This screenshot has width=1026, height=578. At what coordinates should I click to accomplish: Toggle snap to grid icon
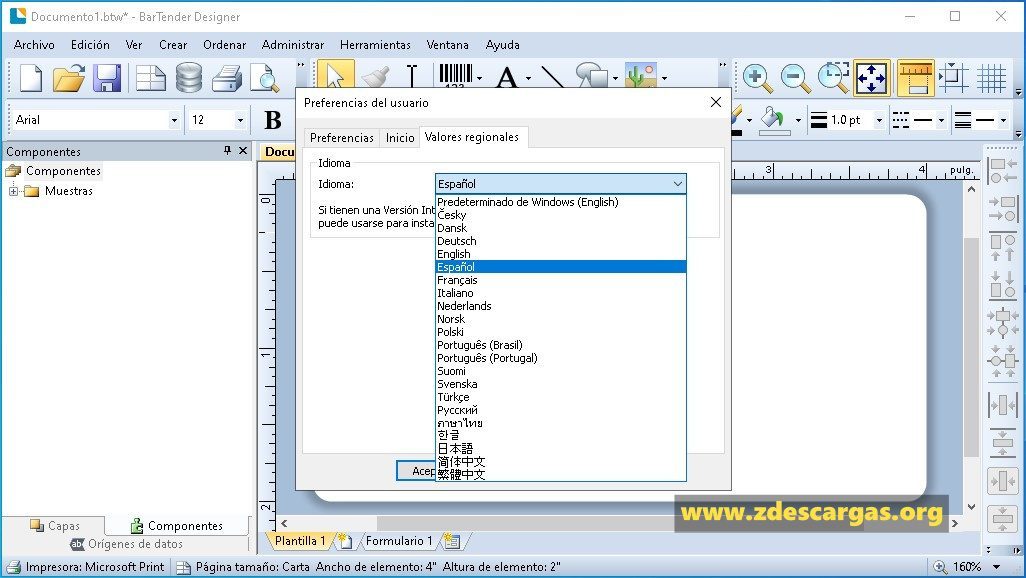point(953,78)
